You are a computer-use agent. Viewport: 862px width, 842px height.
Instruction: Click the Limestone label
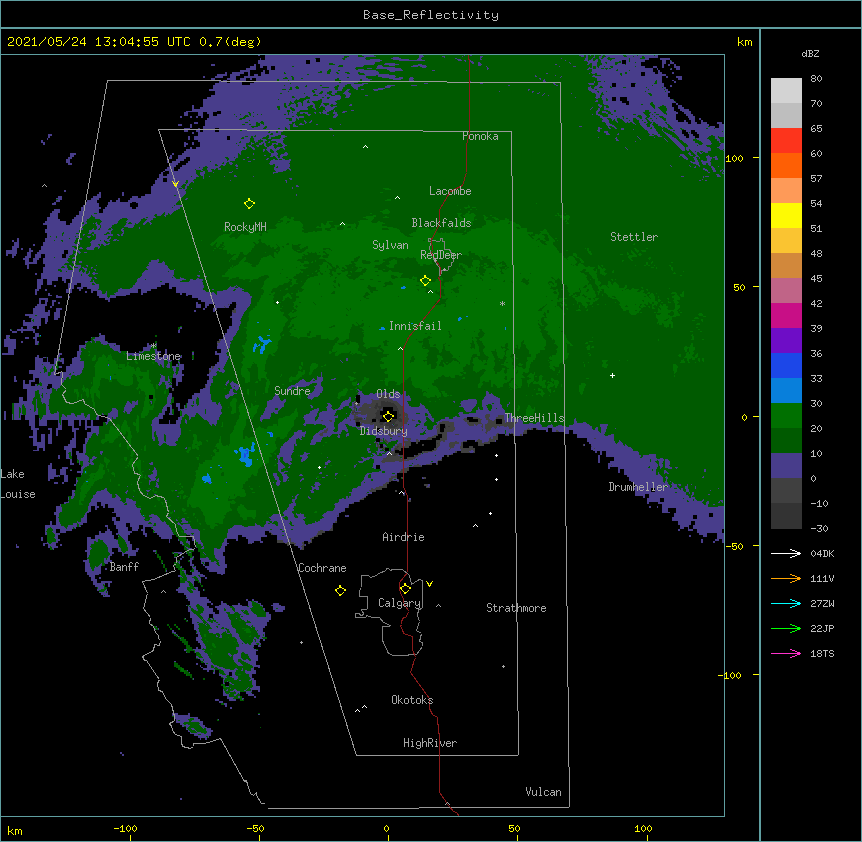(153, 356)
